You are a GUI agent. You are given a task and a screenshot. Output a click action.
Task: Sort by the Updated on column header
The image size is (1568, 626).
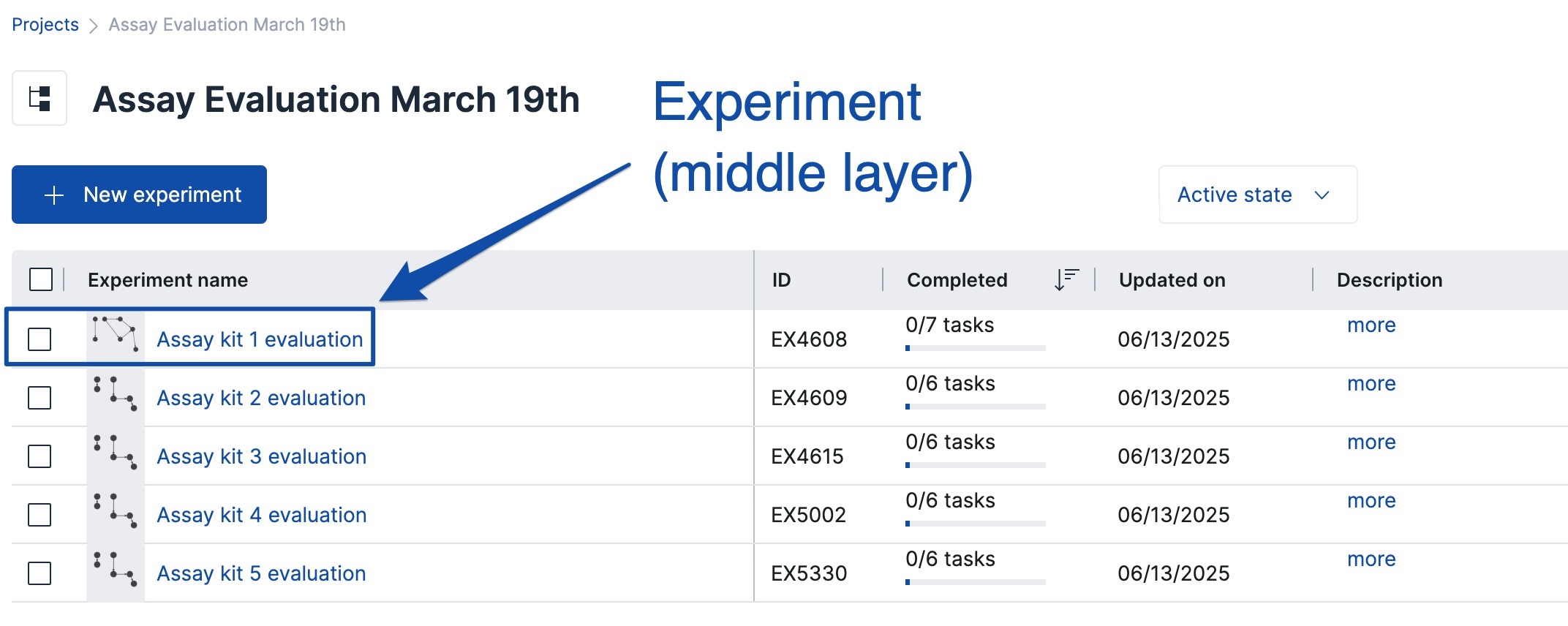pos(1172,280)
